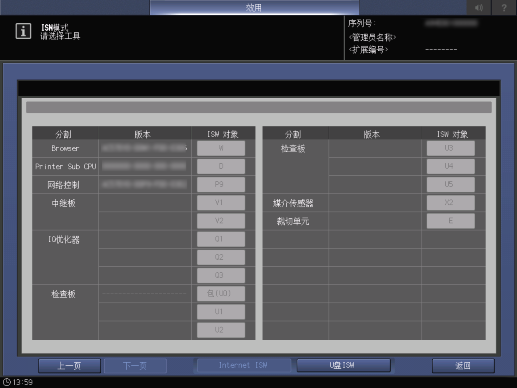Click the 扩展编号 label
The height and width of the screenshot is (388, 517).
point(368,50)
